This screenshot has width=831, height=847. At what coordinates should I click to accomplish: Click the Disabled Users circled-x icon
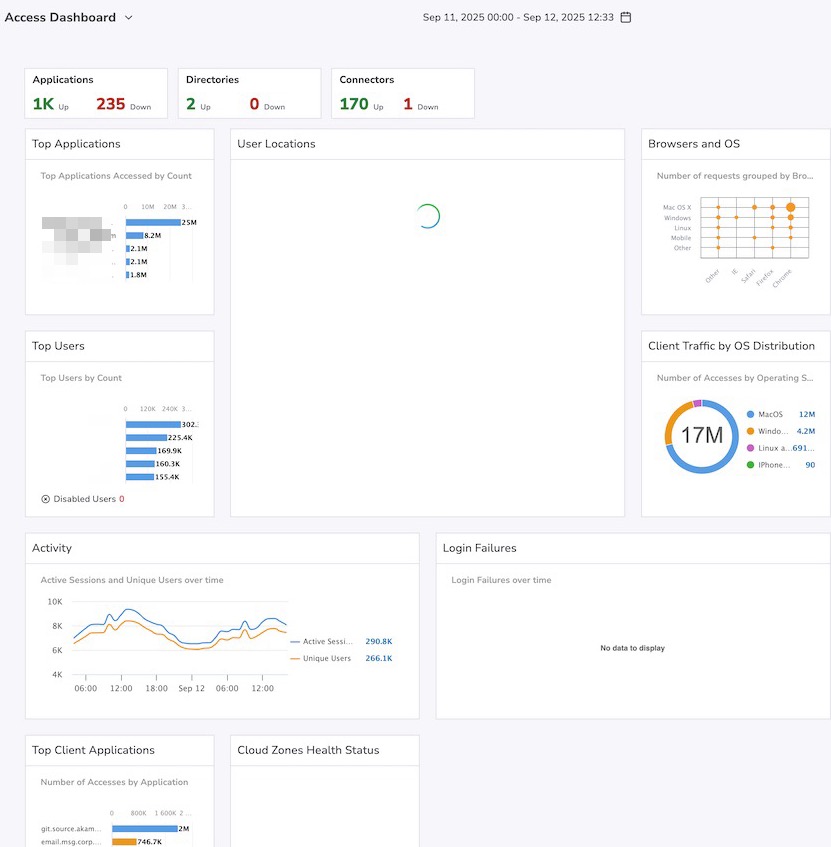[45, 499]
